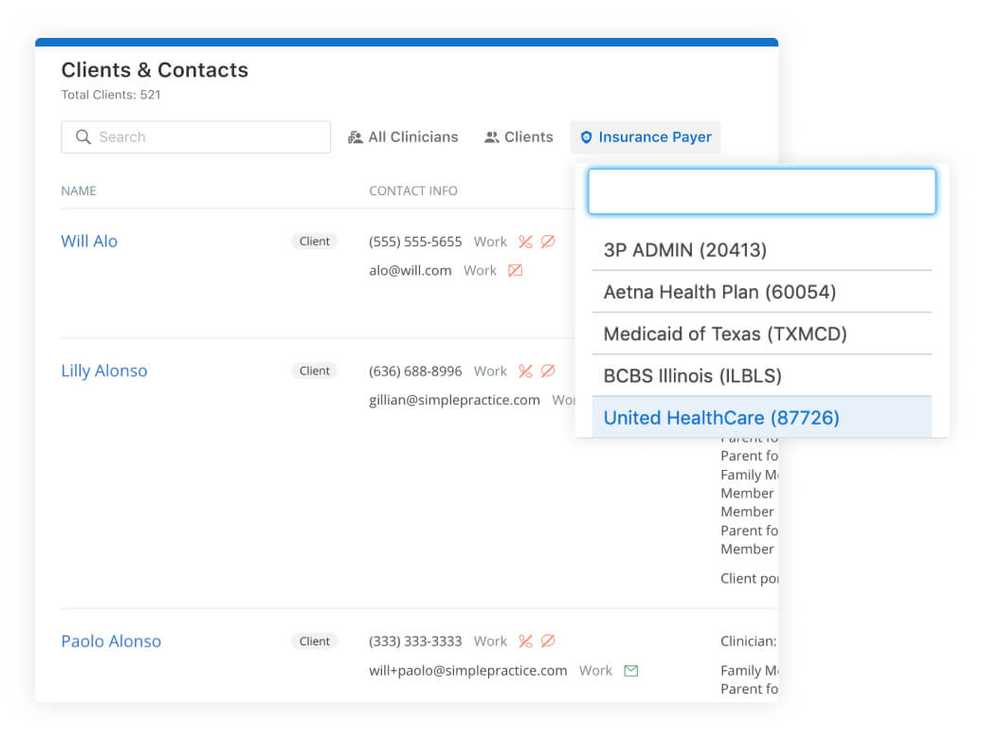Click the red crossed-circle icon beside (555) 555-5655
Image resolution: width=985 pixels, height=742 pixels.
[548, 241]
